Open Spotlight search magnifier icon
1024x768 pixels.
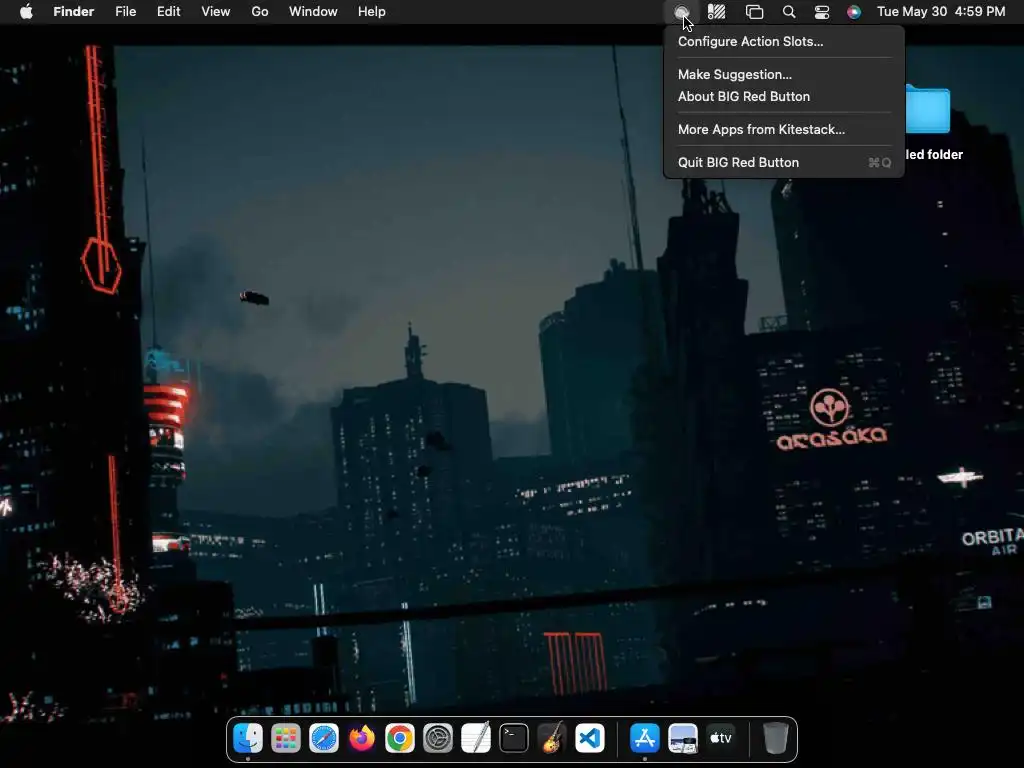coord(789,12)
